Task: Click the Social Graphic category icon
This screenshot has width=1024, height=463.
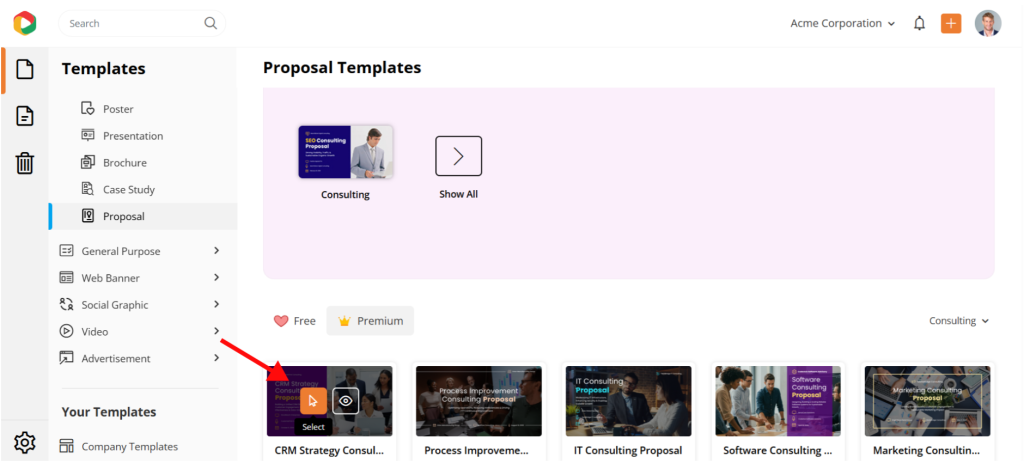Action: (66, 304)
